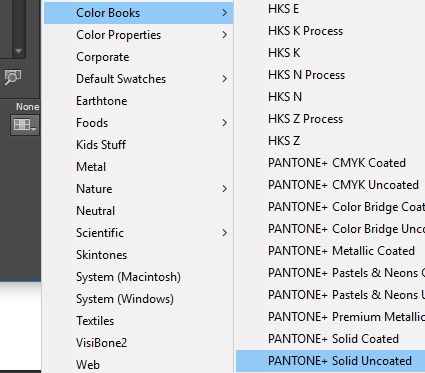Expand Default Swatches submenu arrow
Image resolution: width=425 pixels, height=373 pixels.
pyautogui.click(x=225, y=79)
